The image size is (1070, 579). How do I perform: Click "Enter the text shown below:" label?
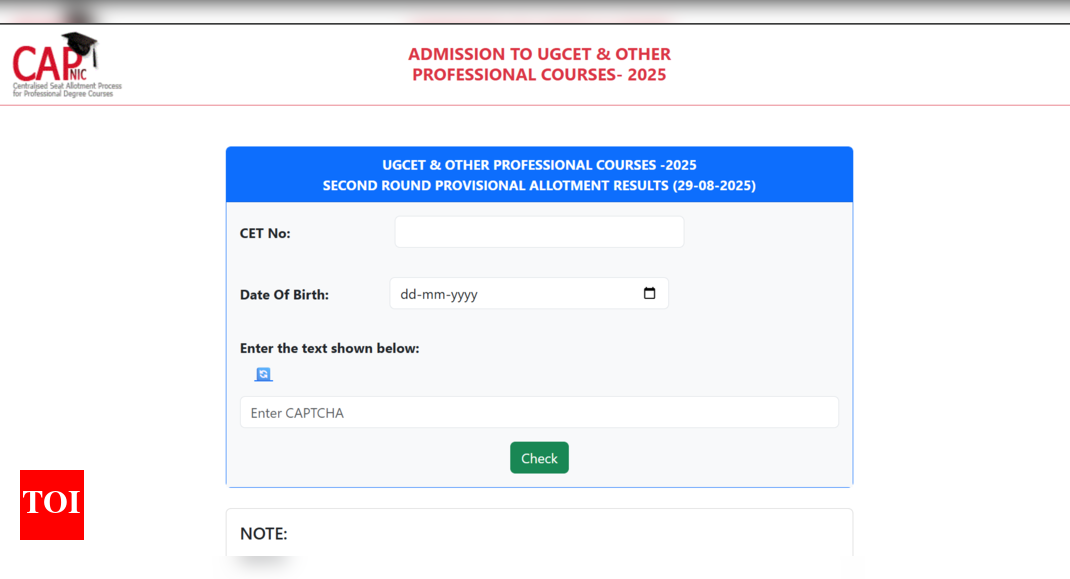330,348
